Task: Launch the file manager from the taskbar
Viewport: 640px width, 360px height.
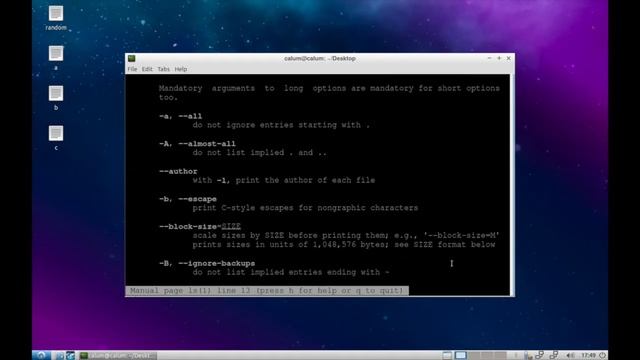Action: tap(60, 356)
